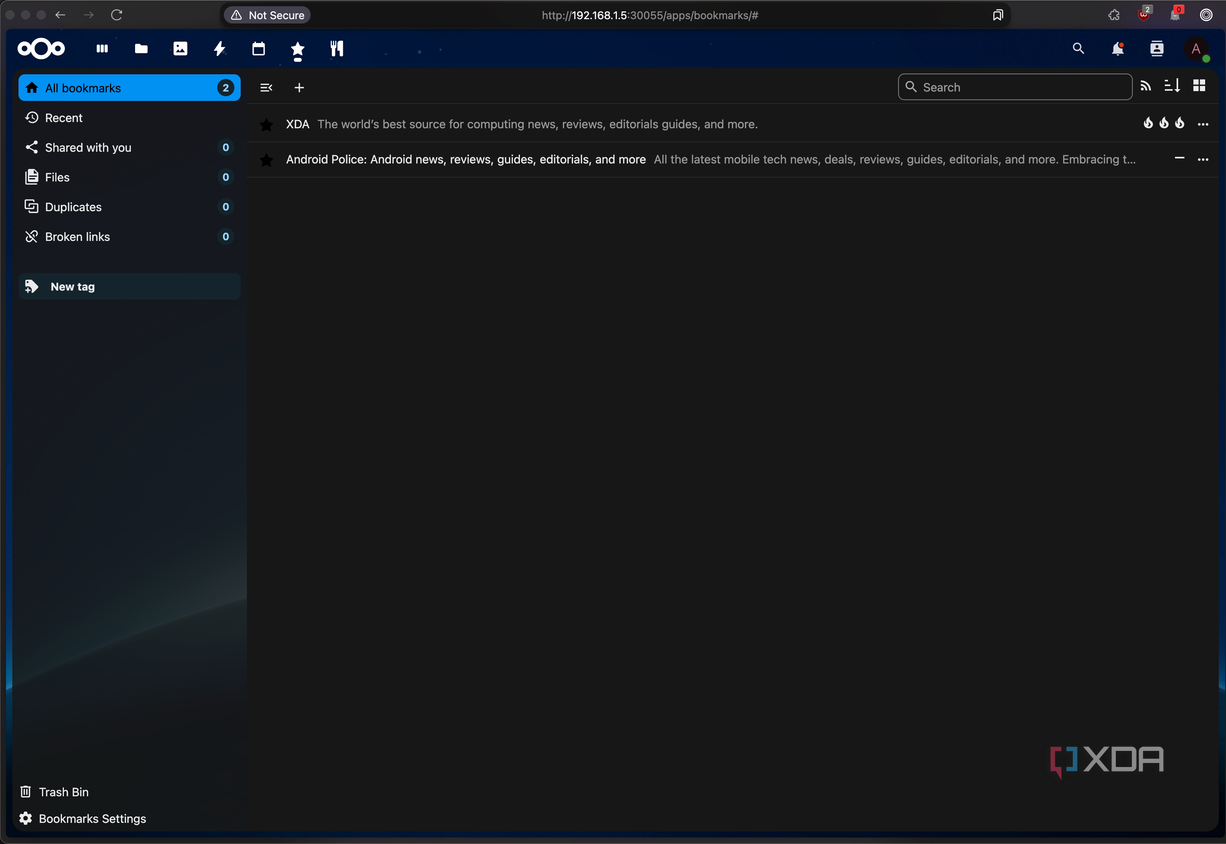Open the Trash Bin
1226x844 pixels.
pos(54,792)
